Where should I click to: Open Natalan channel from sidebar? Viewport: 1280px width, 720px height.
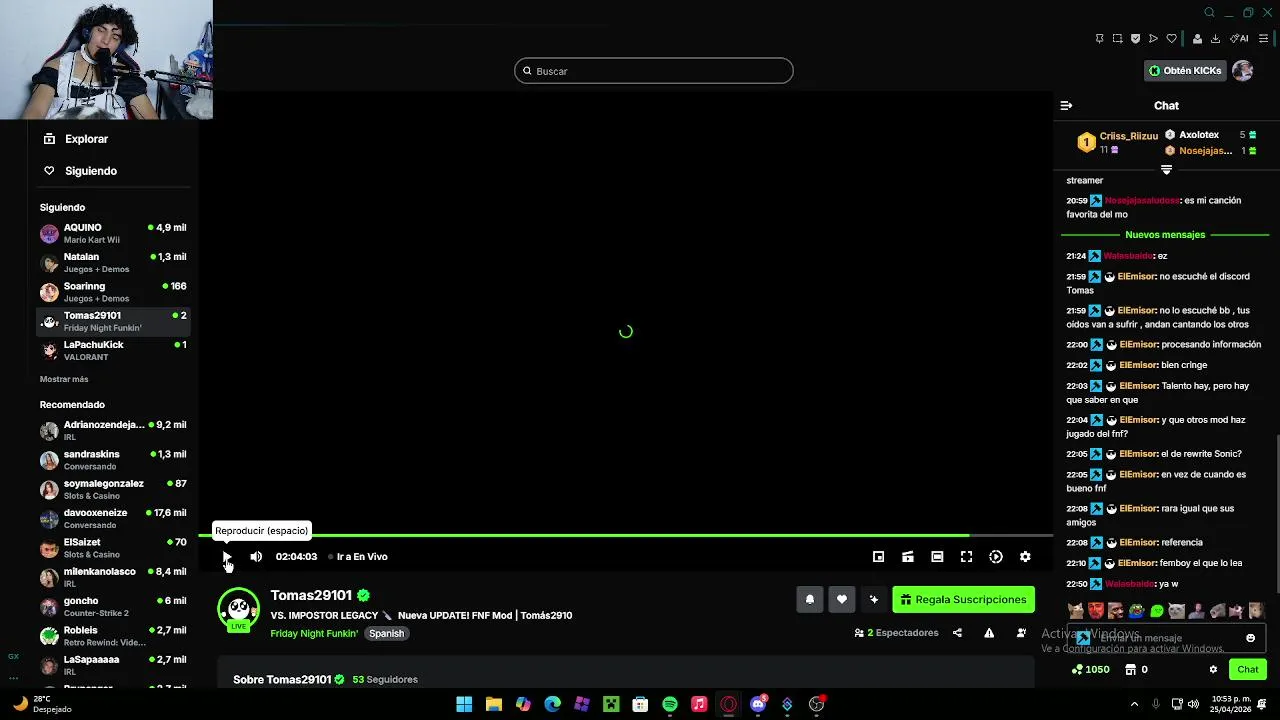113,263
